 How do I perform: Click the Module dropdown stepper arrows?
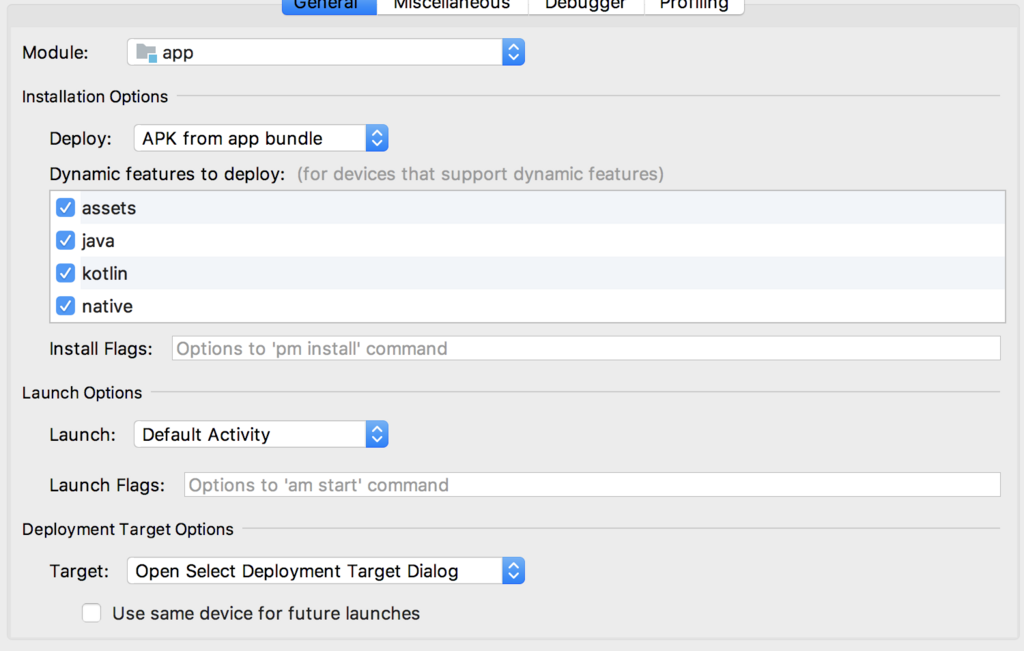[513, 52]
